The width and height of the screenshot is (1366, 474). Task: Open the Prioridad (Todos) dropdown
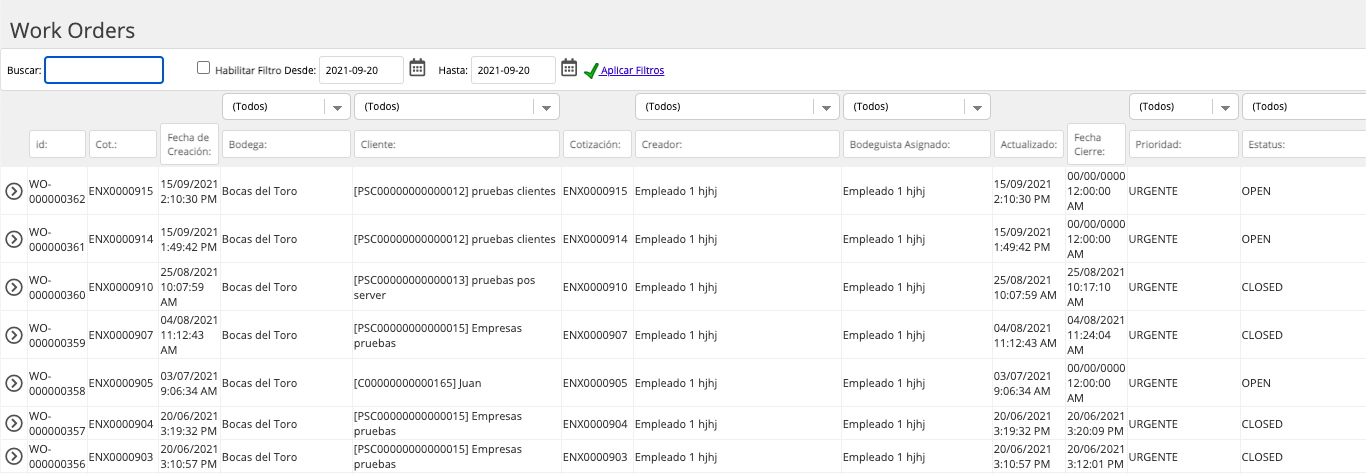click(x=1184, y=106)
